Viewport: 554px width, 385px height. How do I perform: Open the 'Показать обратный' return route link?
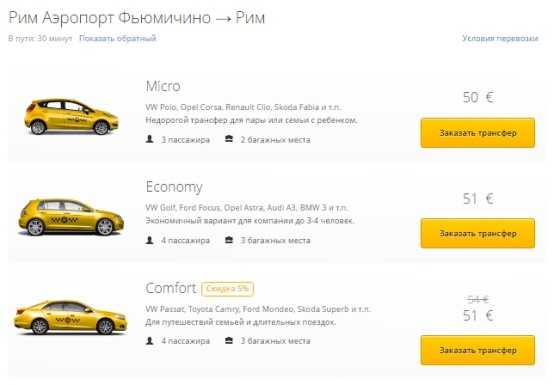tap(118, 38)
